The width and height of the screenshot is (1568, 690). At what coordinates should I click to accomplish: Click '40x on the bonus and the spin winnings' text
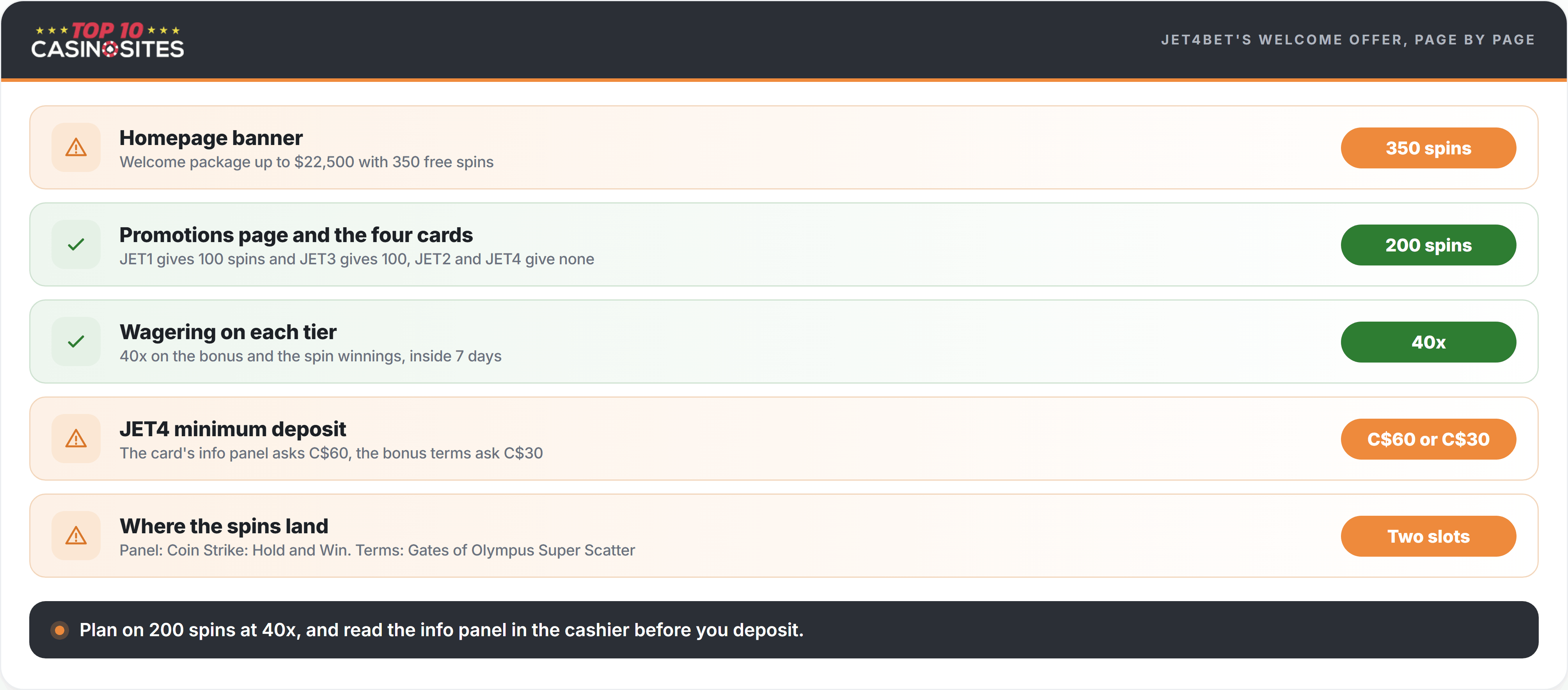point(310,356)
